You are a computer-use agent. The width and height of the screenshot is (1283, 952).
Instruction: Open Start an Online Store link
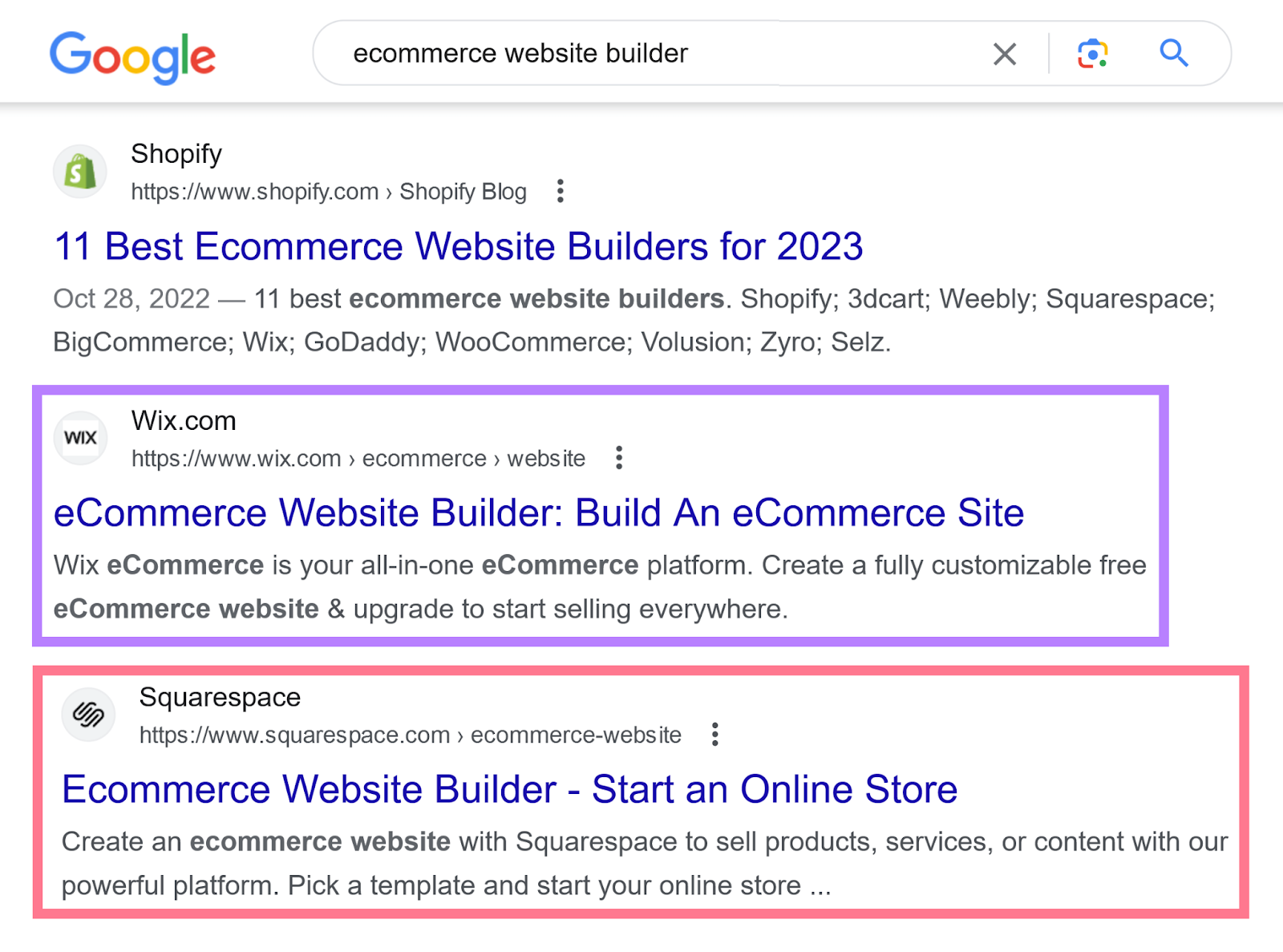[510, 789]
